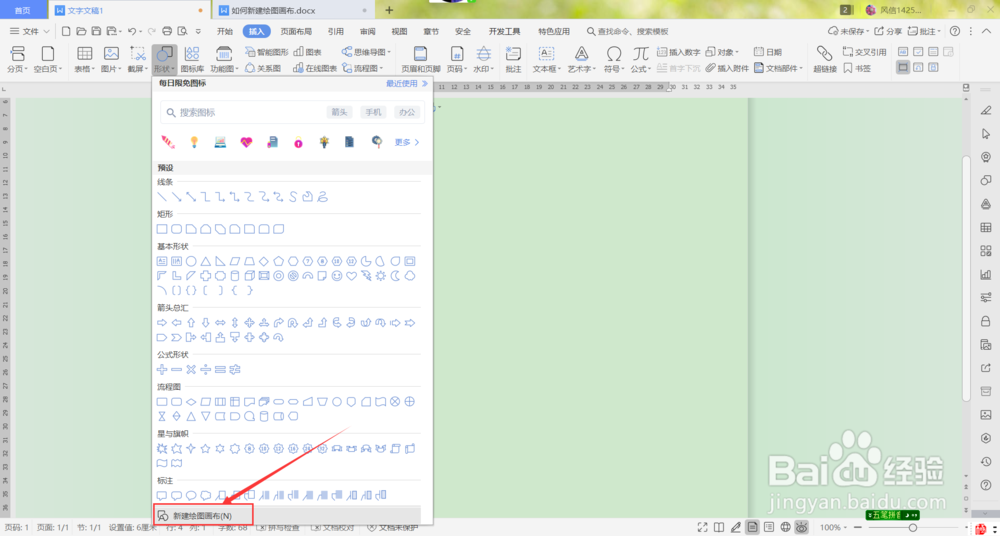Insert a 智能图形 smart graphic
Image resolution: width=1000 pixels, height=536 pixels.
click(267, 52)
